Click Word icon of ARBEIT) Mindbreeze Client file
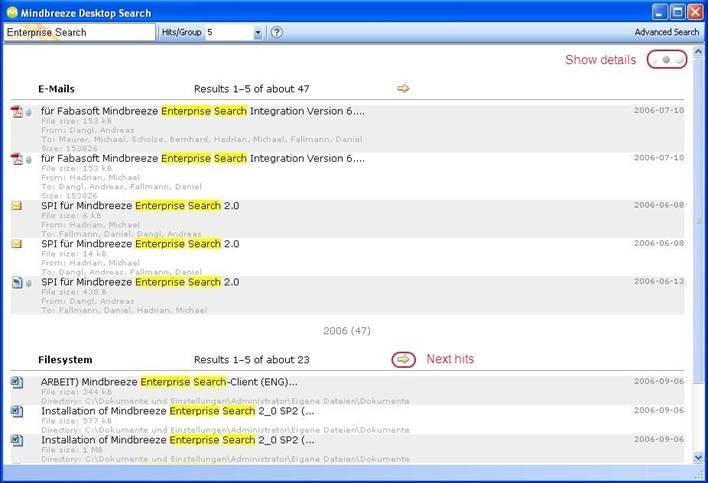Screen dimensions: 708x483 coord(17,382)
